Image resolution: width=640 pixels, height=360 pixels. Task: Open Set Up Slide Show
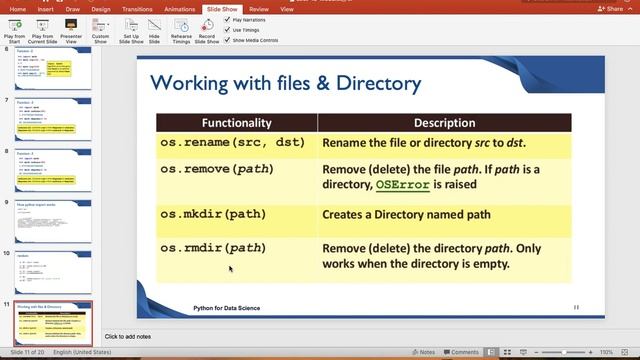131,31
